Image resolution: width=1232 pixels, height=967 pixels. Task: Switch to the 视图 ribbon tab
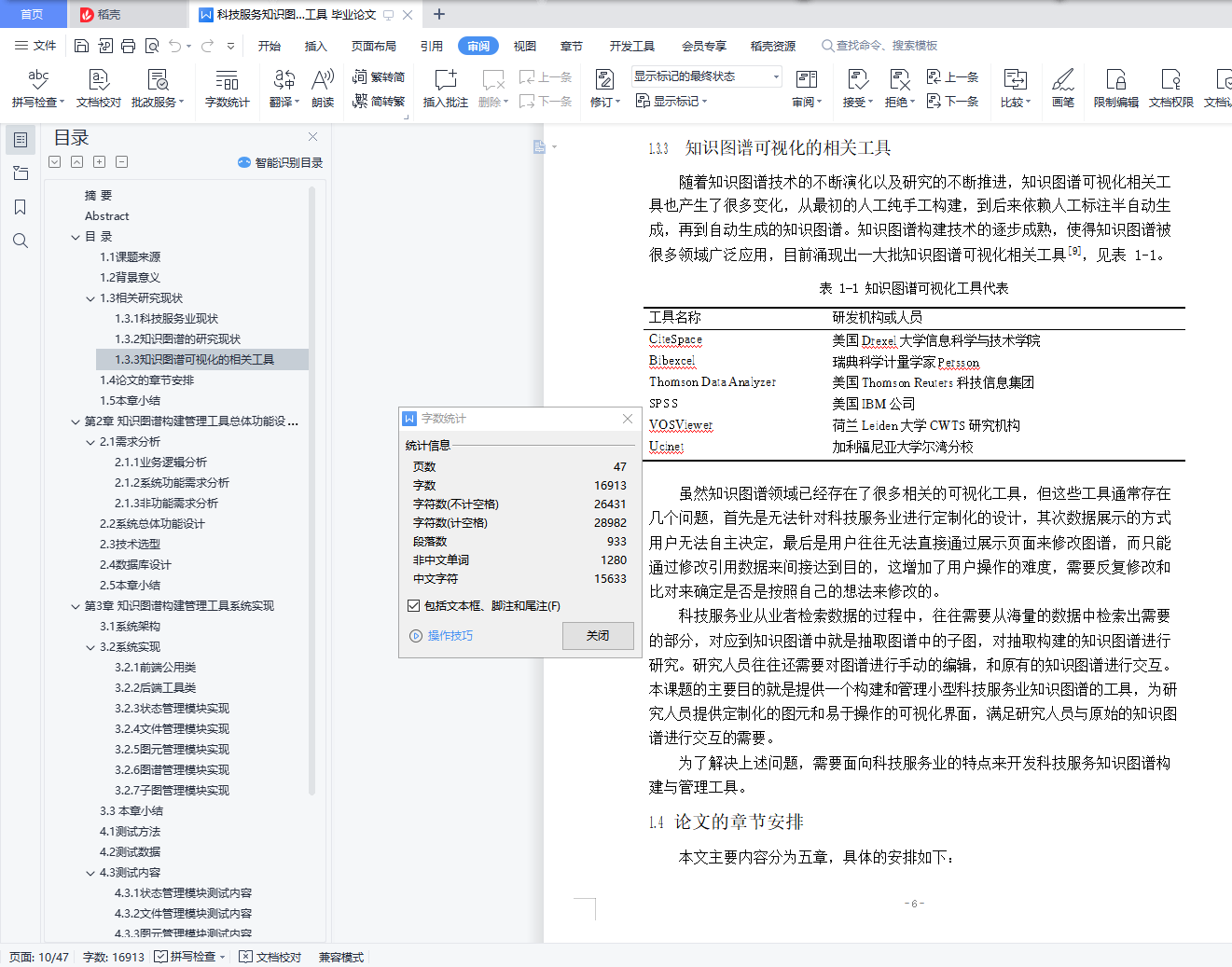click(525, 46)
